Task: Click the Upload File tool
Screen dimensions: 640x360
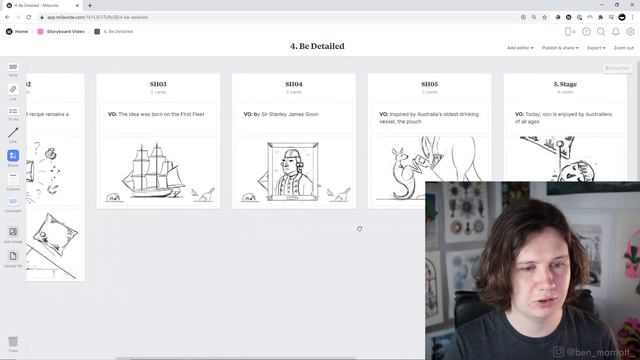Action: click(x=13, y=259)
